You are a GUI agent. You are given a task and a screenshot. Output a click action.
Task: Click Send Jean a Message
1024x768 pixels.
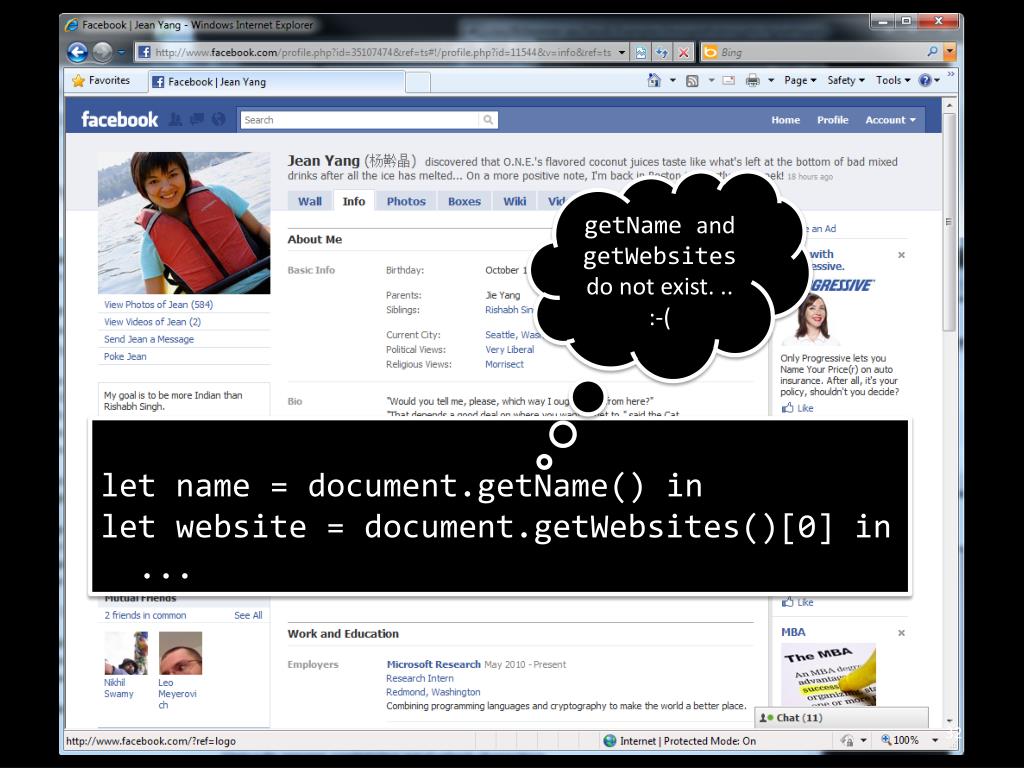[149, 339]
